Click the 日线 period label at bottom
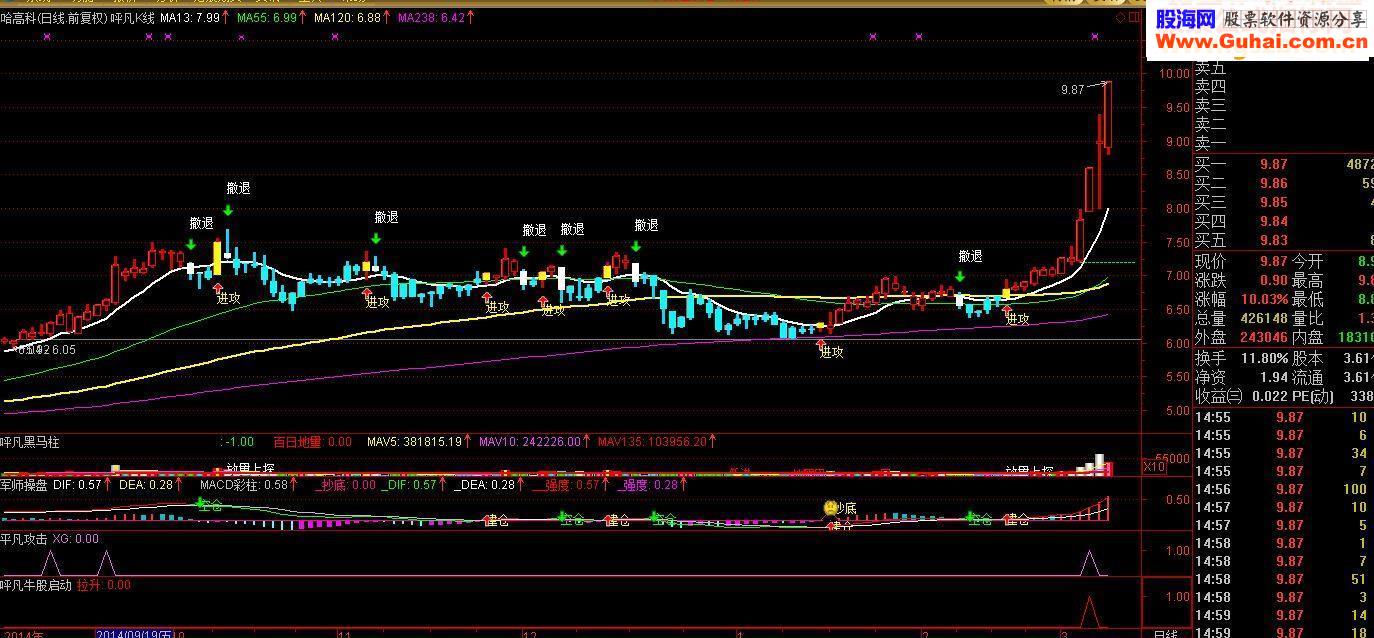This screenshot has height=638, width=1374. click(1168, 634)
